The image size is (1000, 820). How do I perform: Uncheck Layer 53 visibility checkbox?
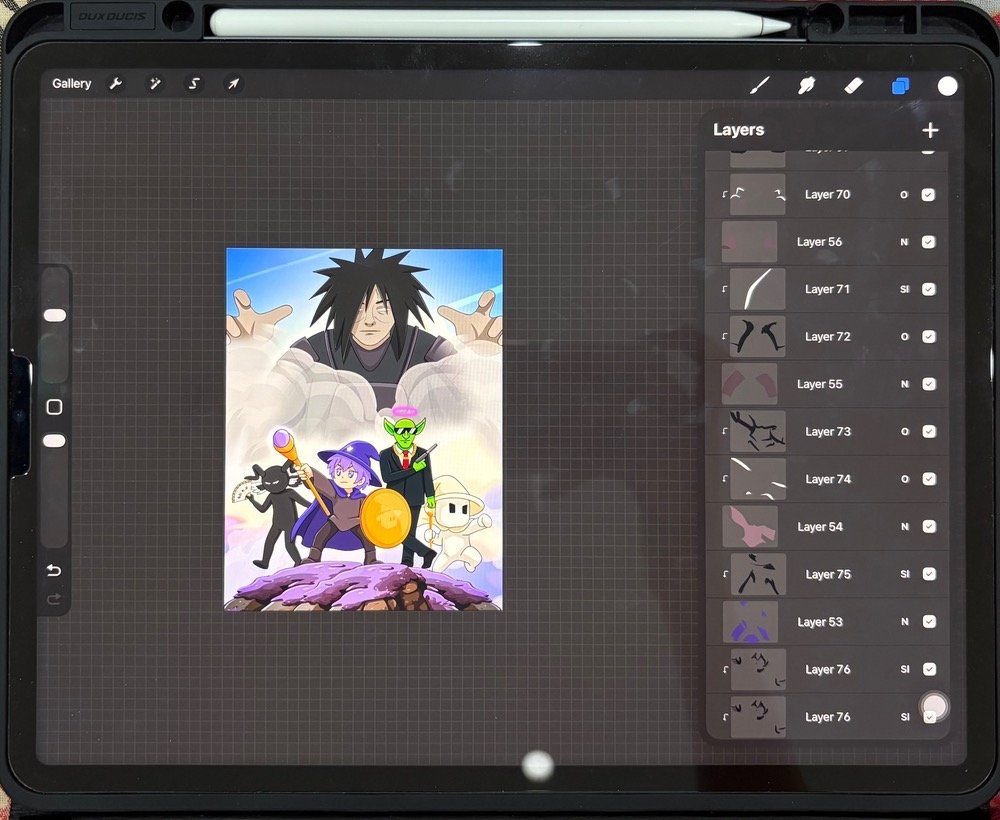tap(929, 621)
